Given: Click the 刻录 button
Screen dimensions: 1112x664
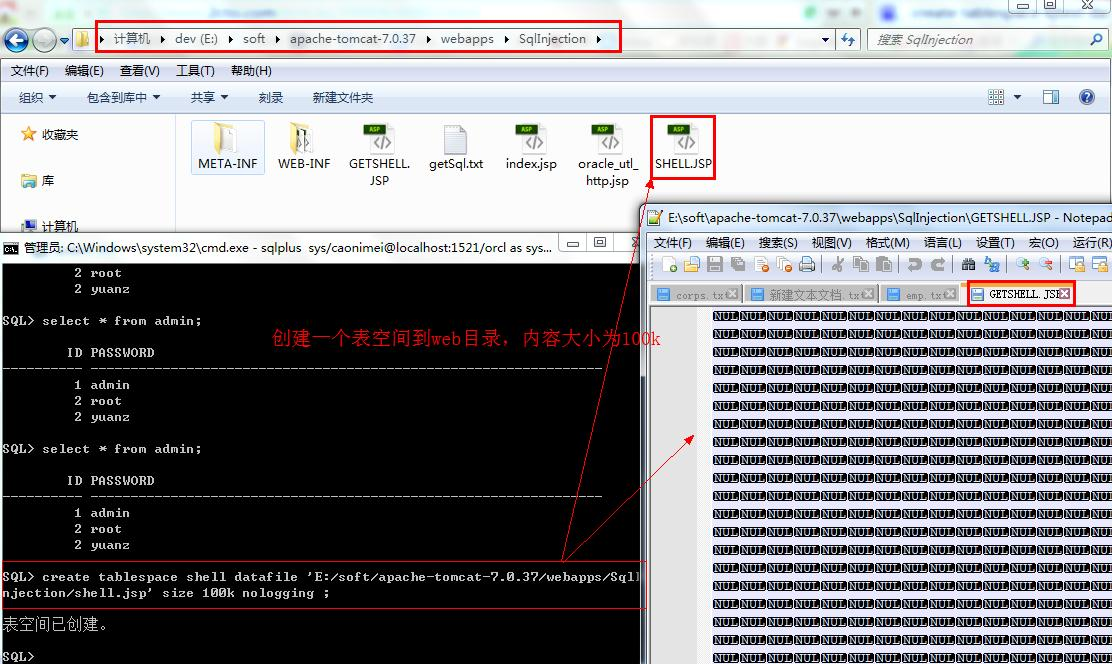Looking at the screenshot, I should (x=271, y=98).
